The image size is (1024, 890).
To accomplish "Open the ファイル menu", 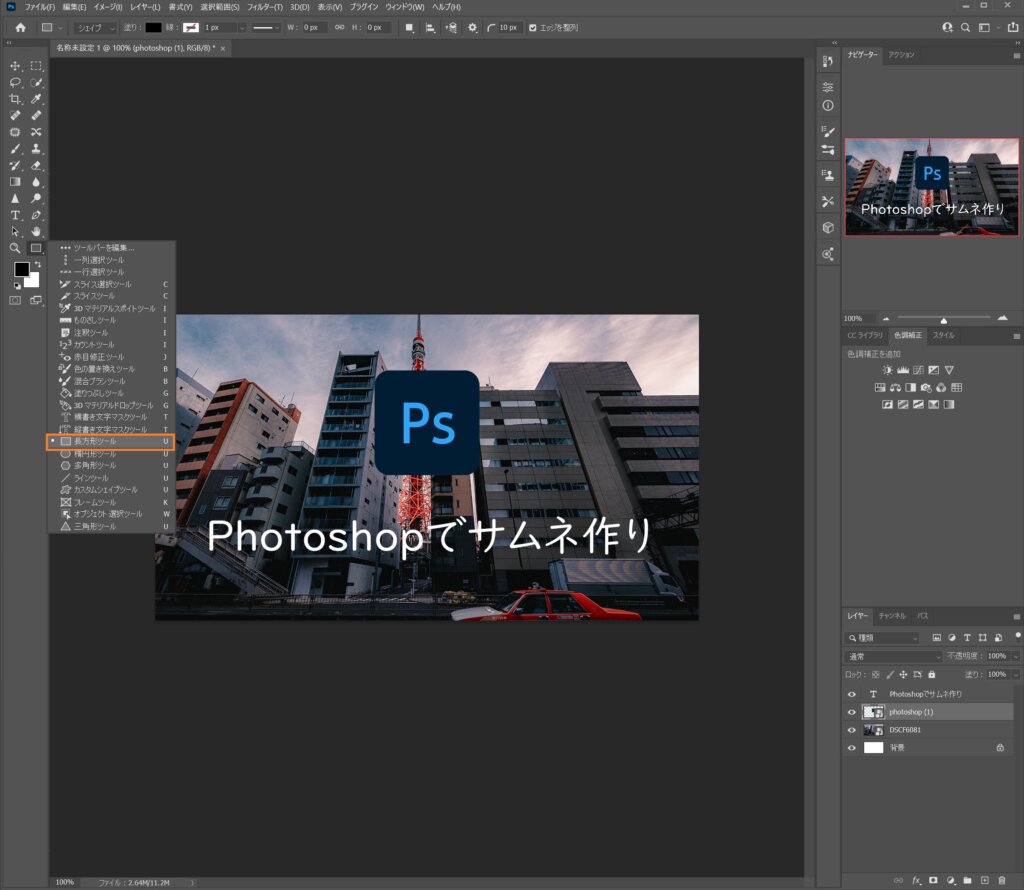I will (40, 7).
